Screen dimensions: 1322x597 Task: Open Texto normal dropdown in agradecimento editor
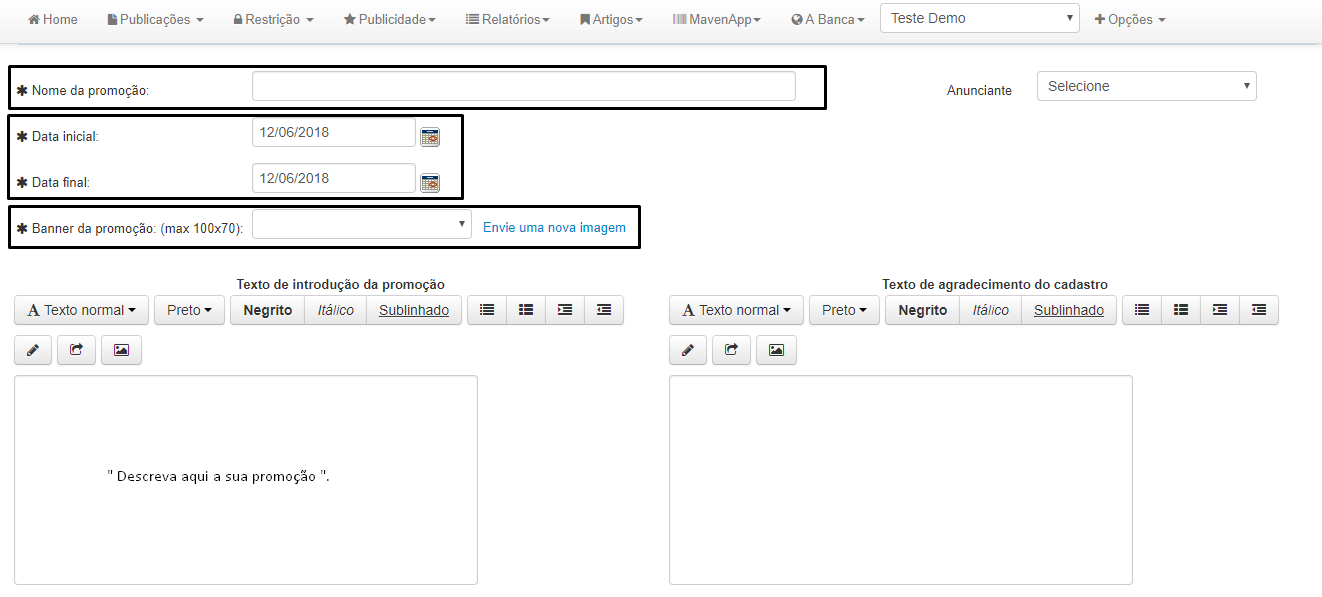coord(736,310)
